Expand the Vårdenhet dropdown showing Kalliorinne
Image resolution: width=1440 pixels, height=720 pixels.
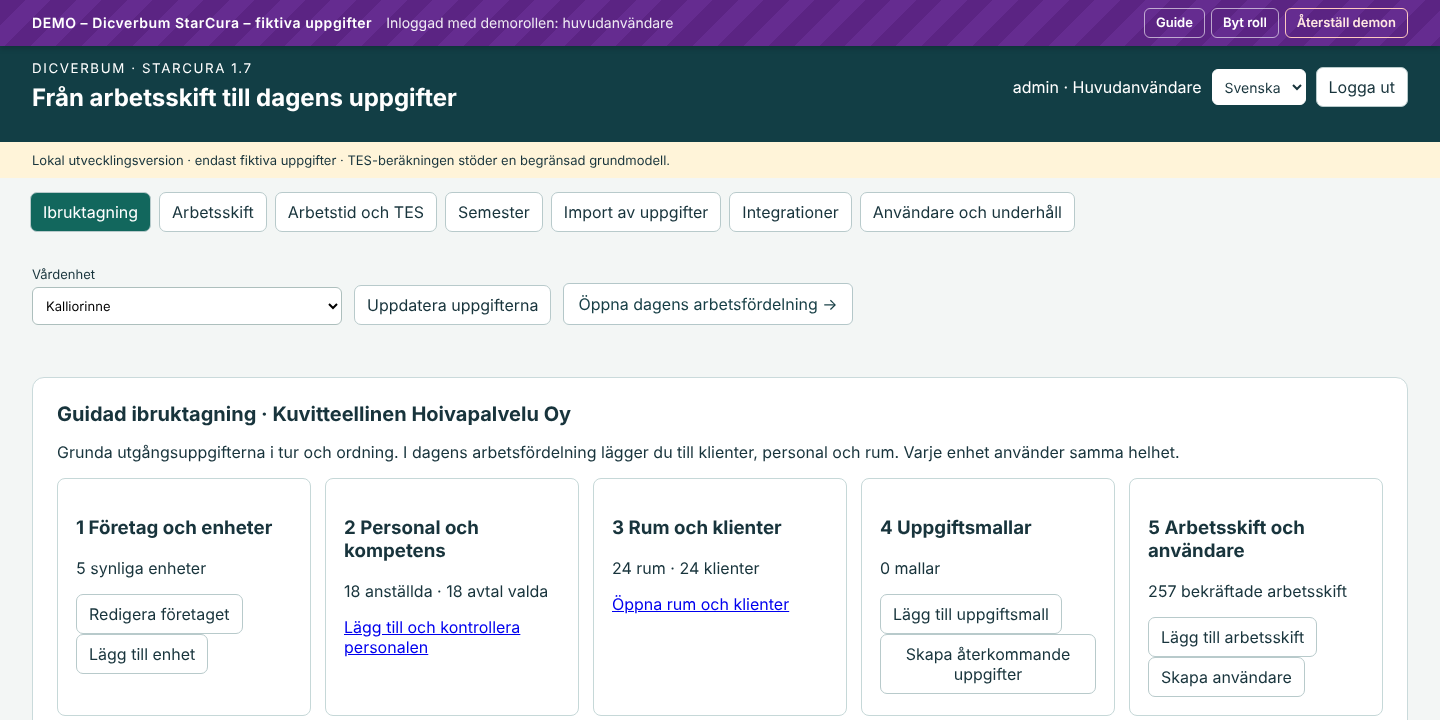pos(187,306)
